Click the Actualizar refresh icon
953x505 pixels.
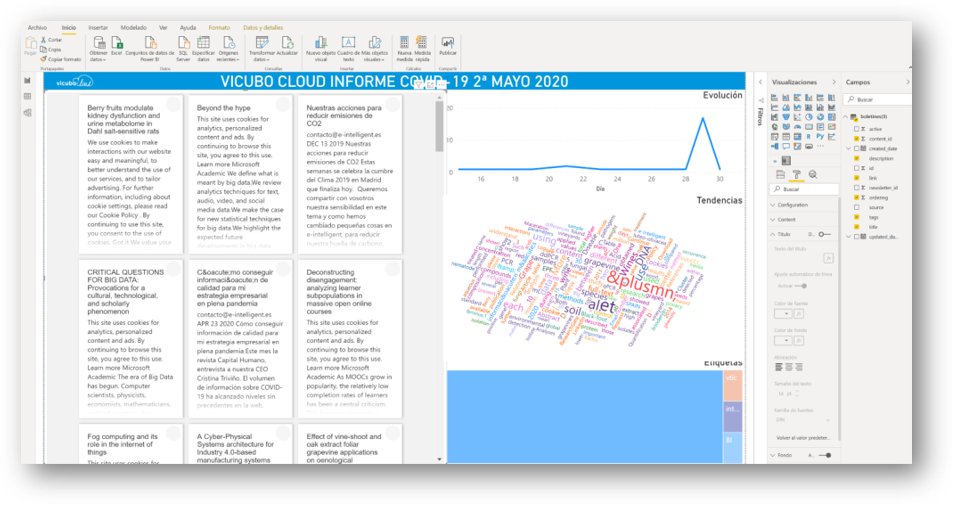[x=287, y=43]
